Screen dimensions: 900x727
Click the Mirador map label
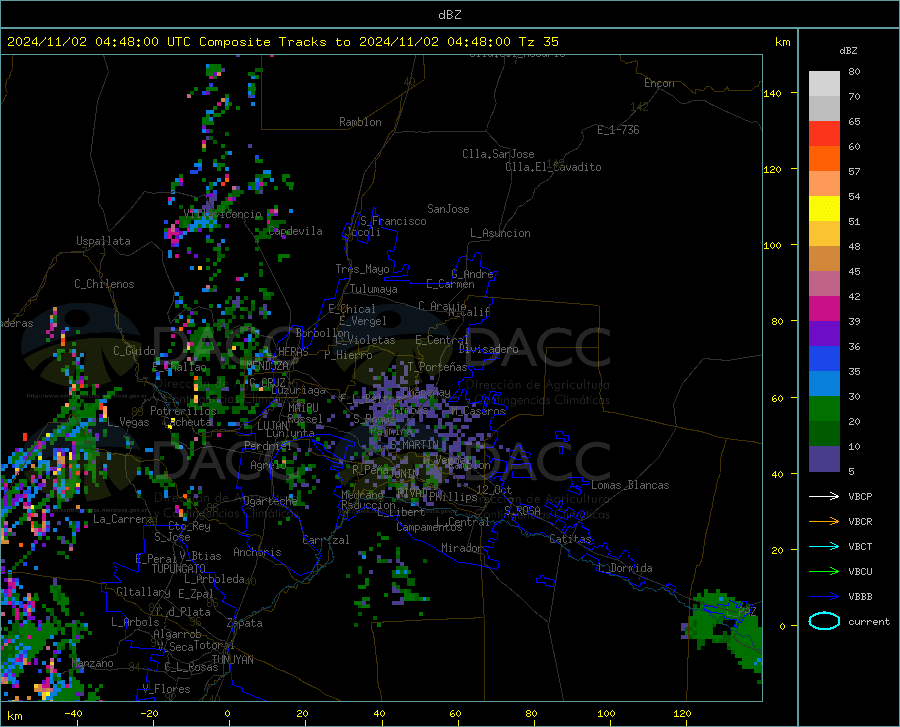tap(462, 548)
